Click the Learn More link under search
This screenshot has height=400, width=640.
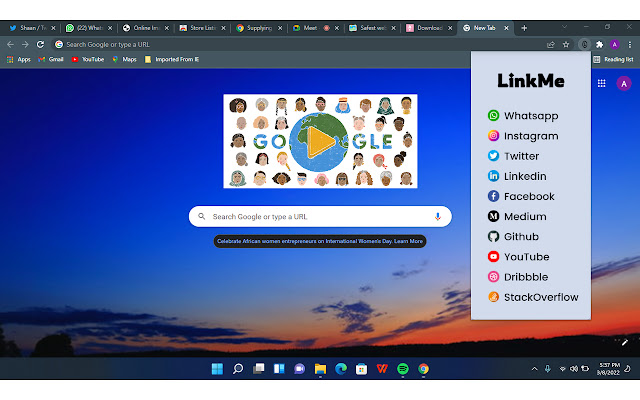click(408, 241)
